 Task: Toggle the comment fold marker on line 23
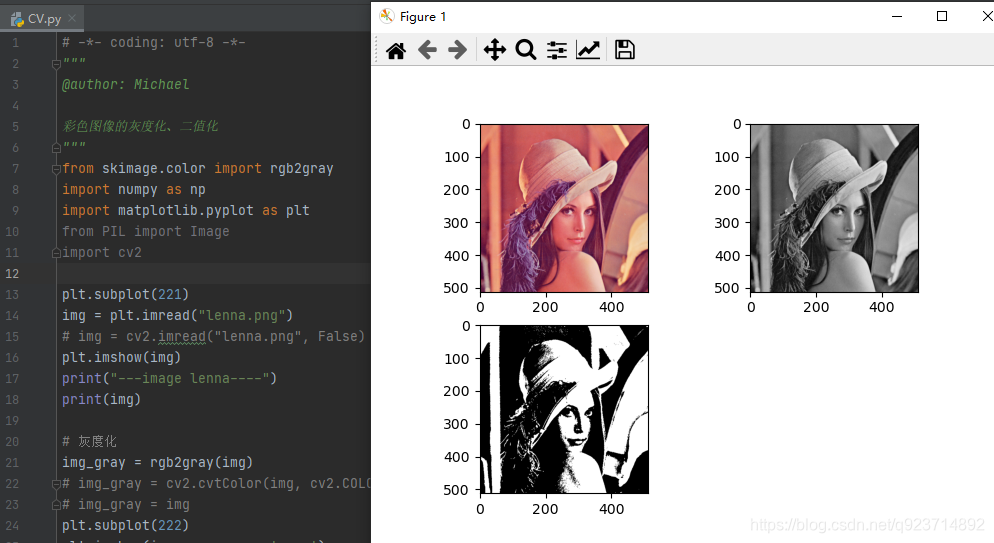[x=56, y=505]
